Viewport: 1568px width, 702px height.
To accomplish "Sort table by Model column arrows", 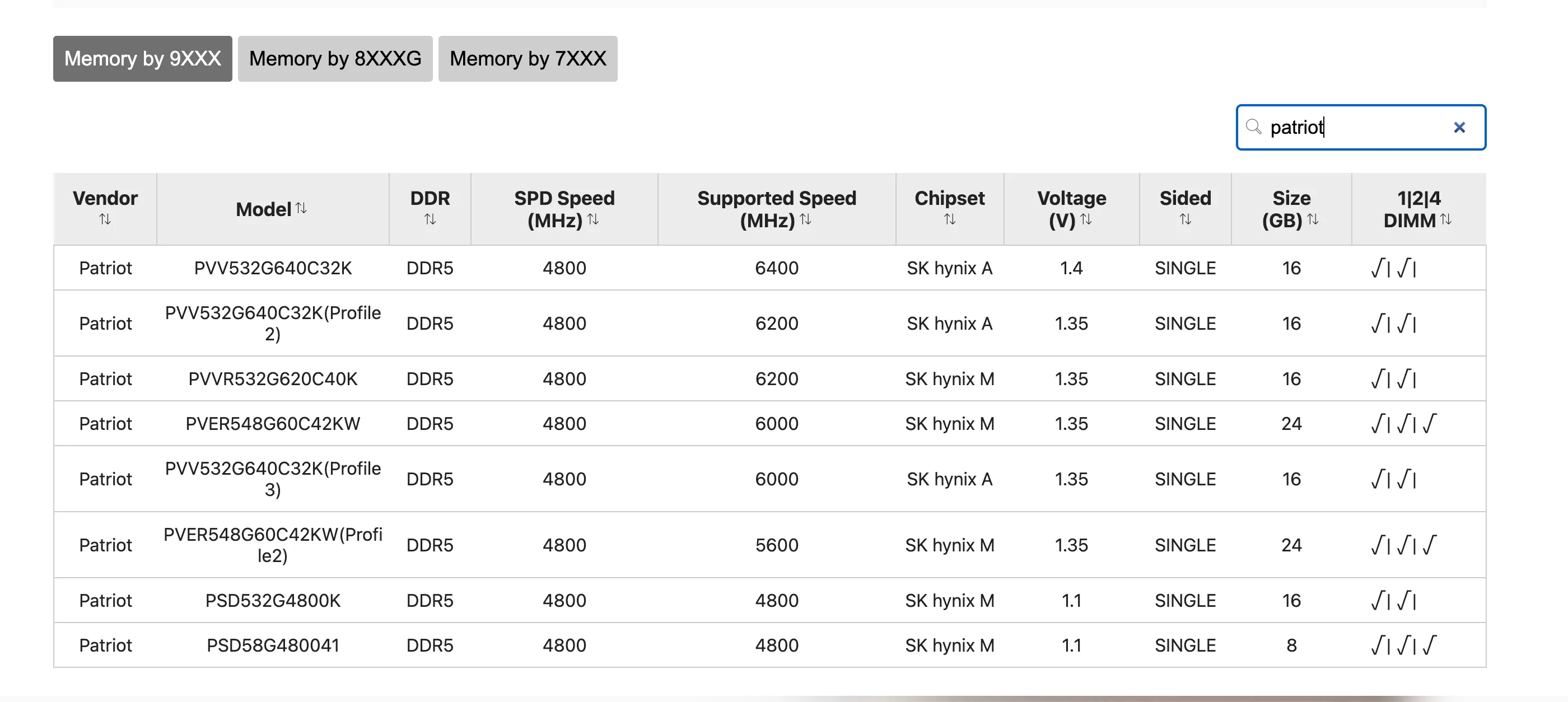I will 301,209.
